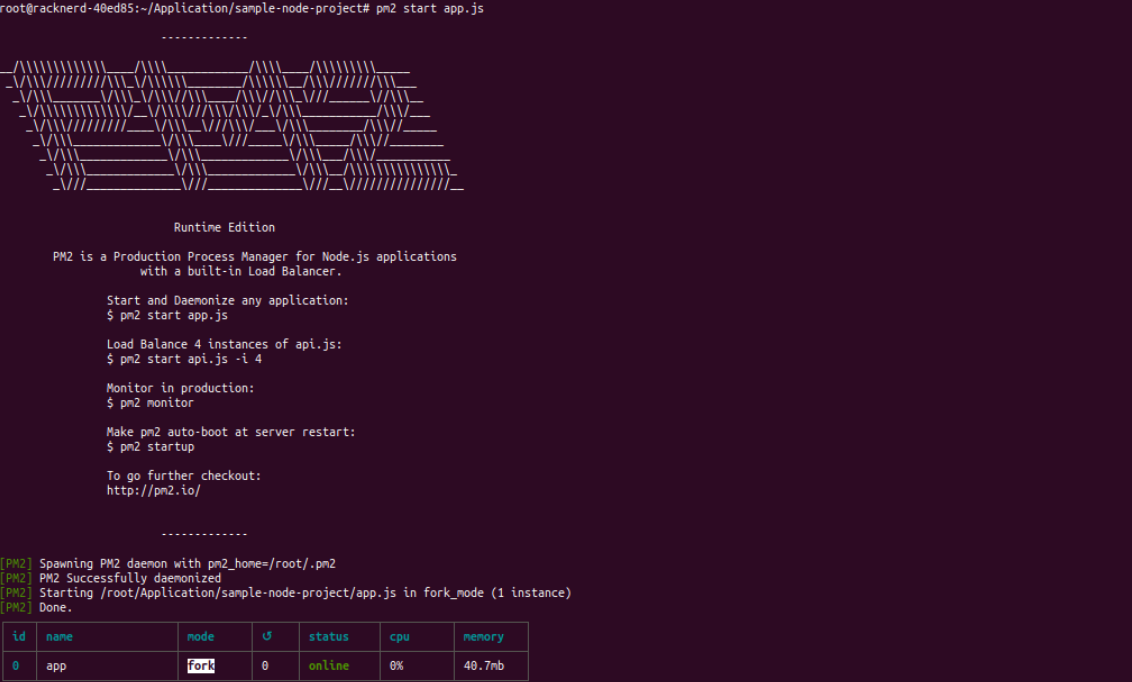Click the "memory" column header
Viewport: 1132px width, 682px height.
pos(483,636)
